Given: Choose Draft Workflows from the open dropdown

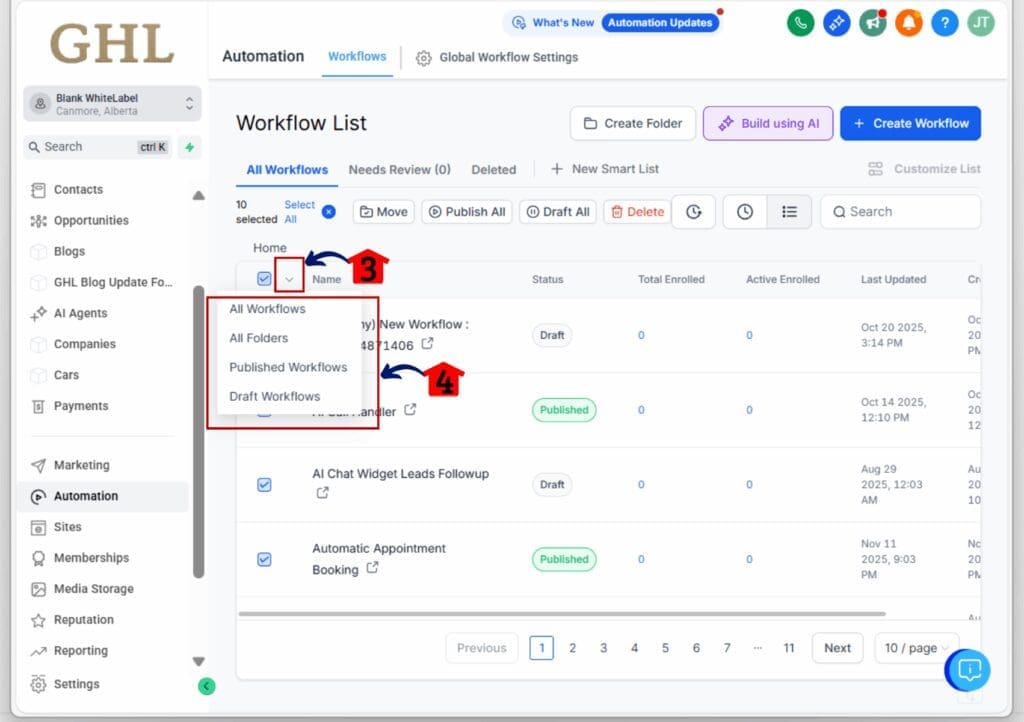Looking at the screenshot, I should [275, 396].
